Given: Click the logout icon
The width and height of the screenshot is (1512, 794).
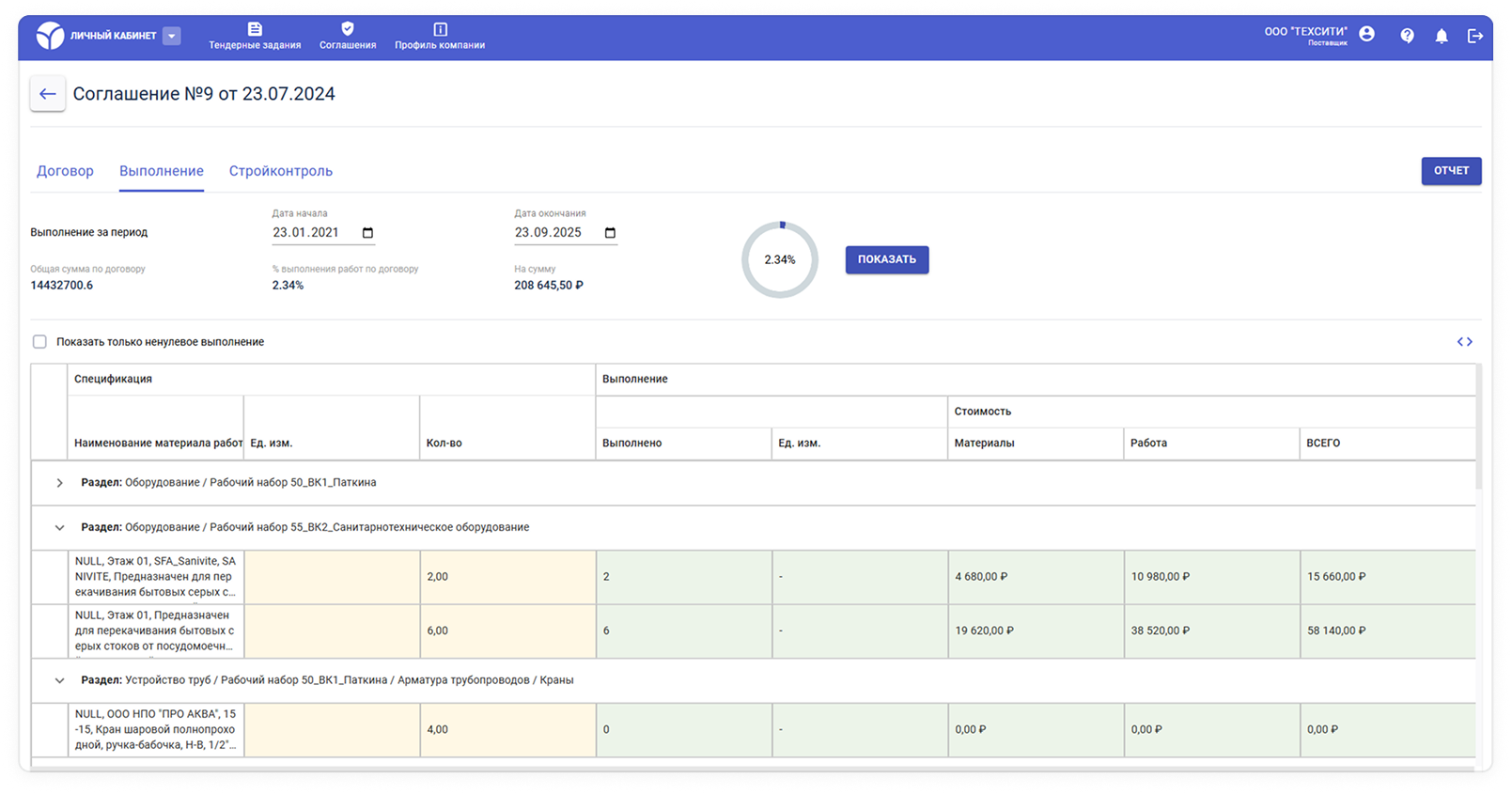Looking at the screenshot, I should 1475,36.
